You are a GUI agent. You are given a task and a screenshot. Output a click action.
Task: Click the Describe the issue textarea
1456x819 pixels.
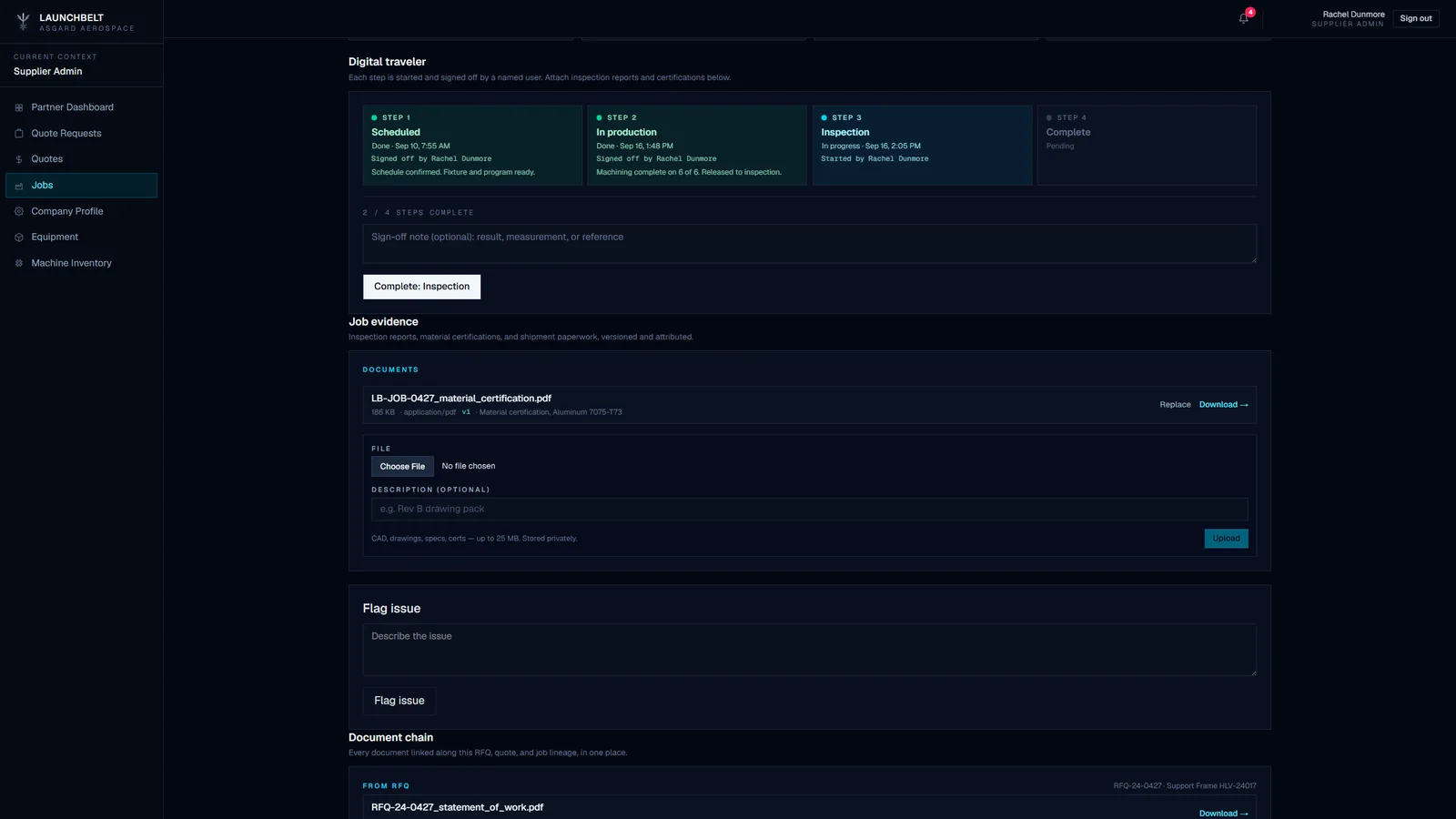pos(810,650)
